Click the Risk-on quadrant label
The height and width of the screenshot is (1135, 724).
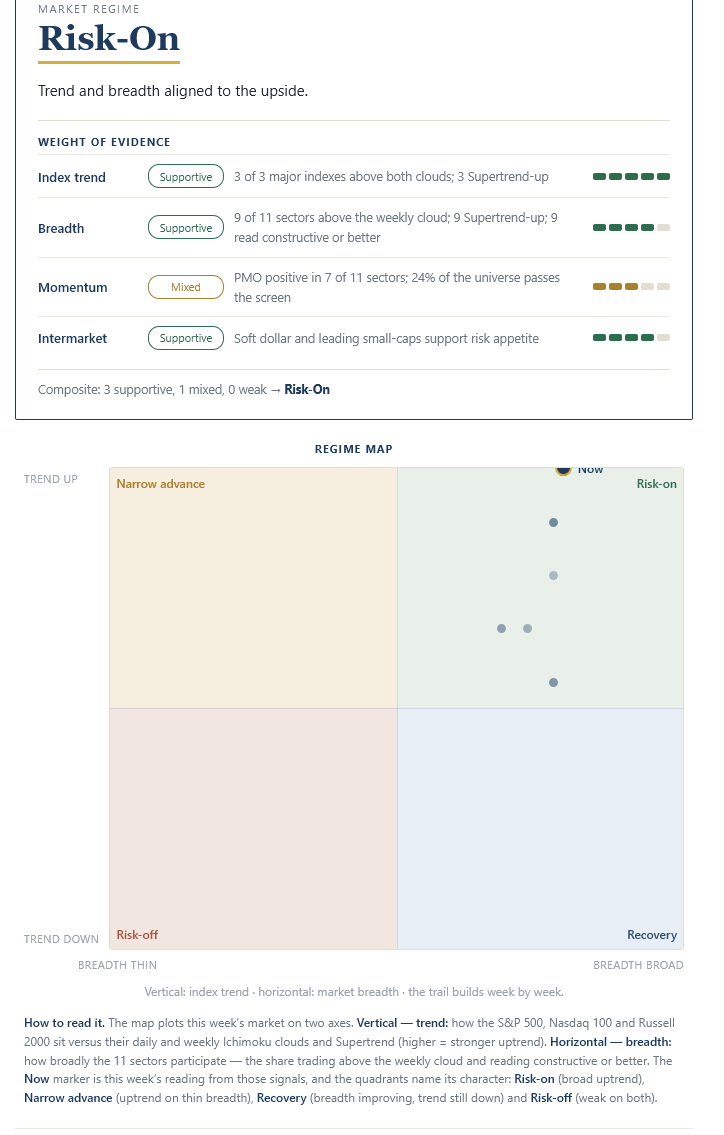pyautogui.click(x=657, y=484)
